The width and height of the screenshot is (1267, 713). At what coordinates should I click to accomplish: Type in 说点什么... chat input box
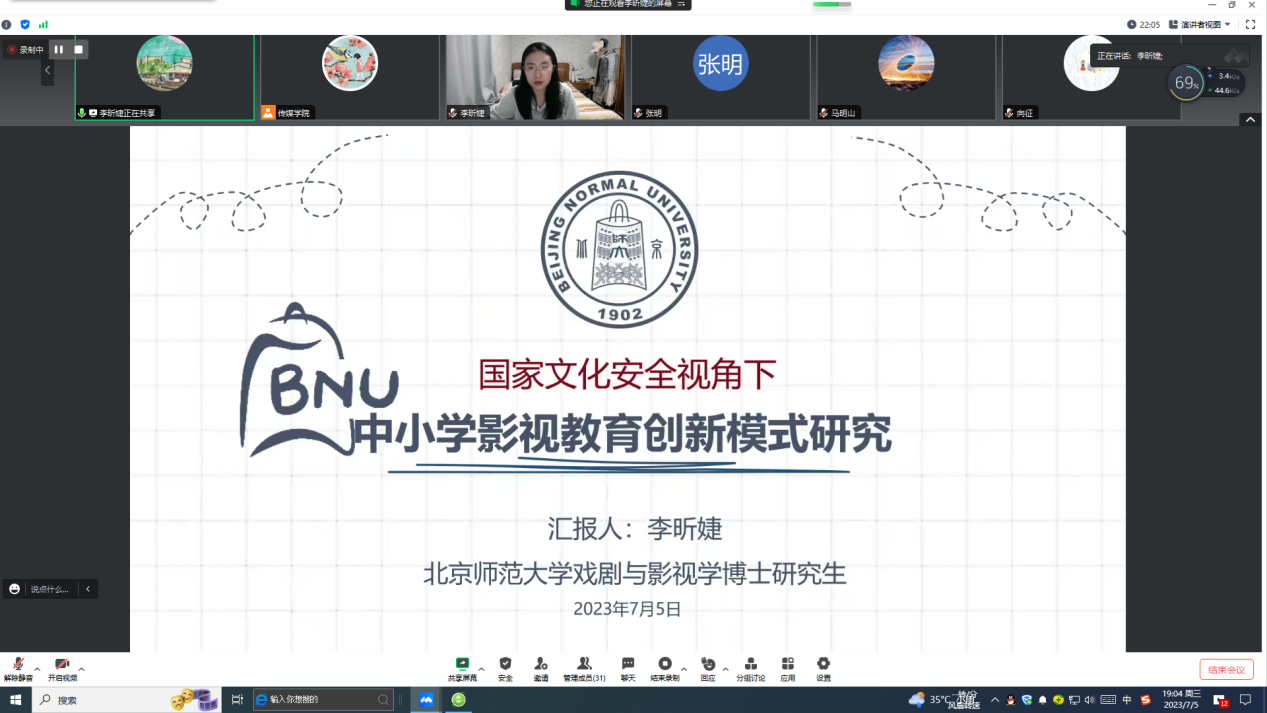click(50, 589)
